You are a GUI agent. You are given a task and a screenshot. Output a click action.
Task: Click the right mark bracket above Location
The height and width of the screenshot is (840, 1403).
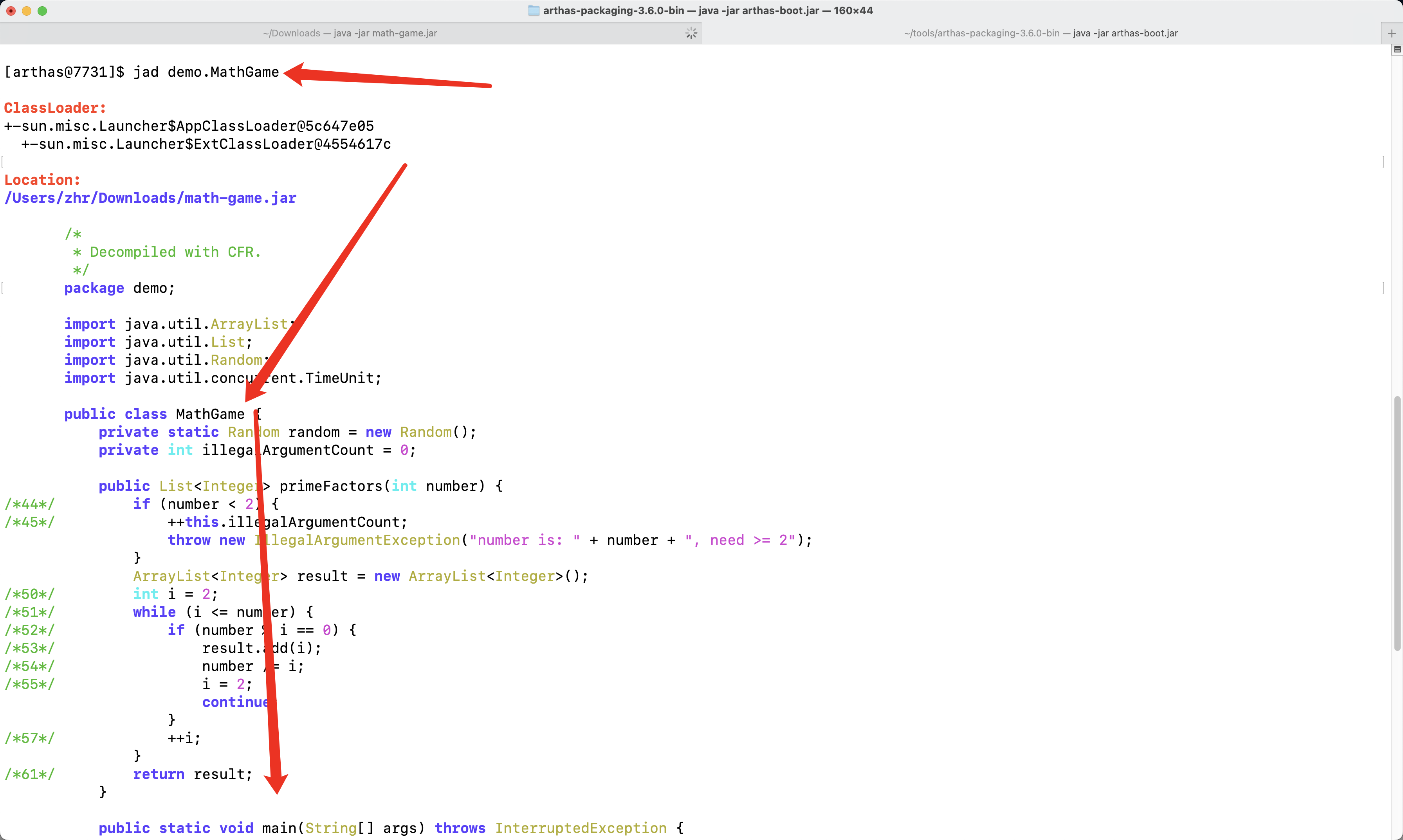click(x=1383, y=162)
